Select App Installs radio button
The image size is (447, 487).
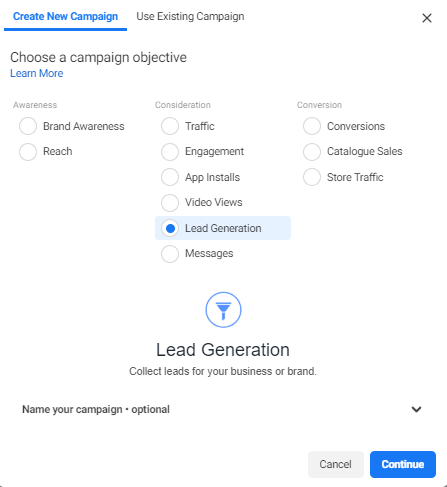click(x=170, y=177)
